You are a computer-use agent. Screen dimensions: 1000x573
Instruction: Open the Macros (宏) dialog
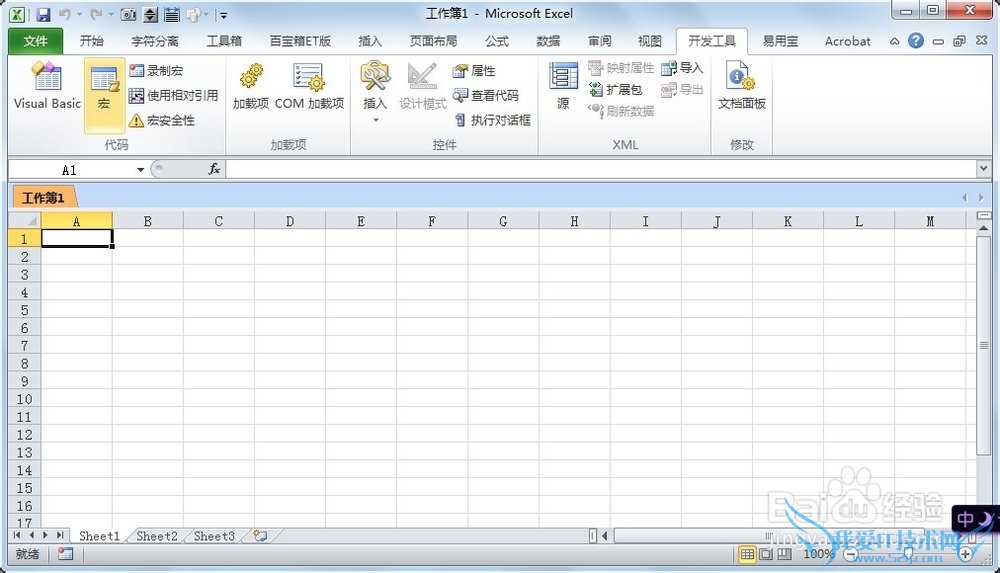[x=104, y=94]
